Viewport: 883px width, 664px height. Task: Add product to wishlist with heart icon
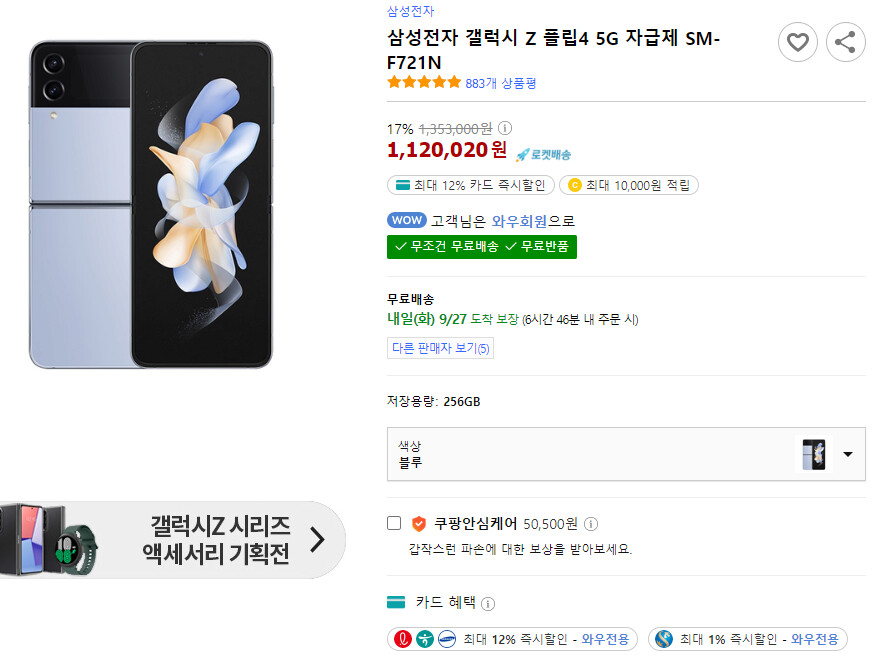click(798, 42)
